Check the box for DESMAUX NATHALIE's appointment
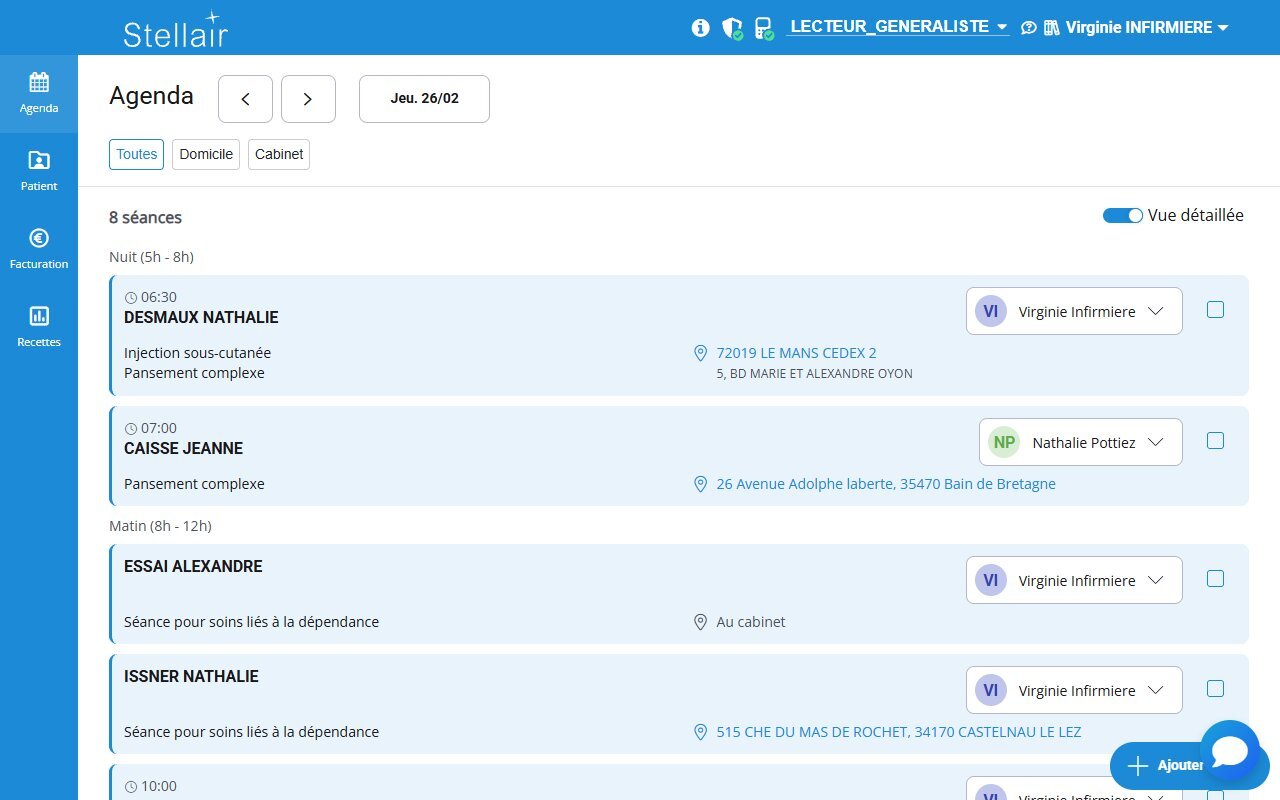 (x=1215, y=310)
